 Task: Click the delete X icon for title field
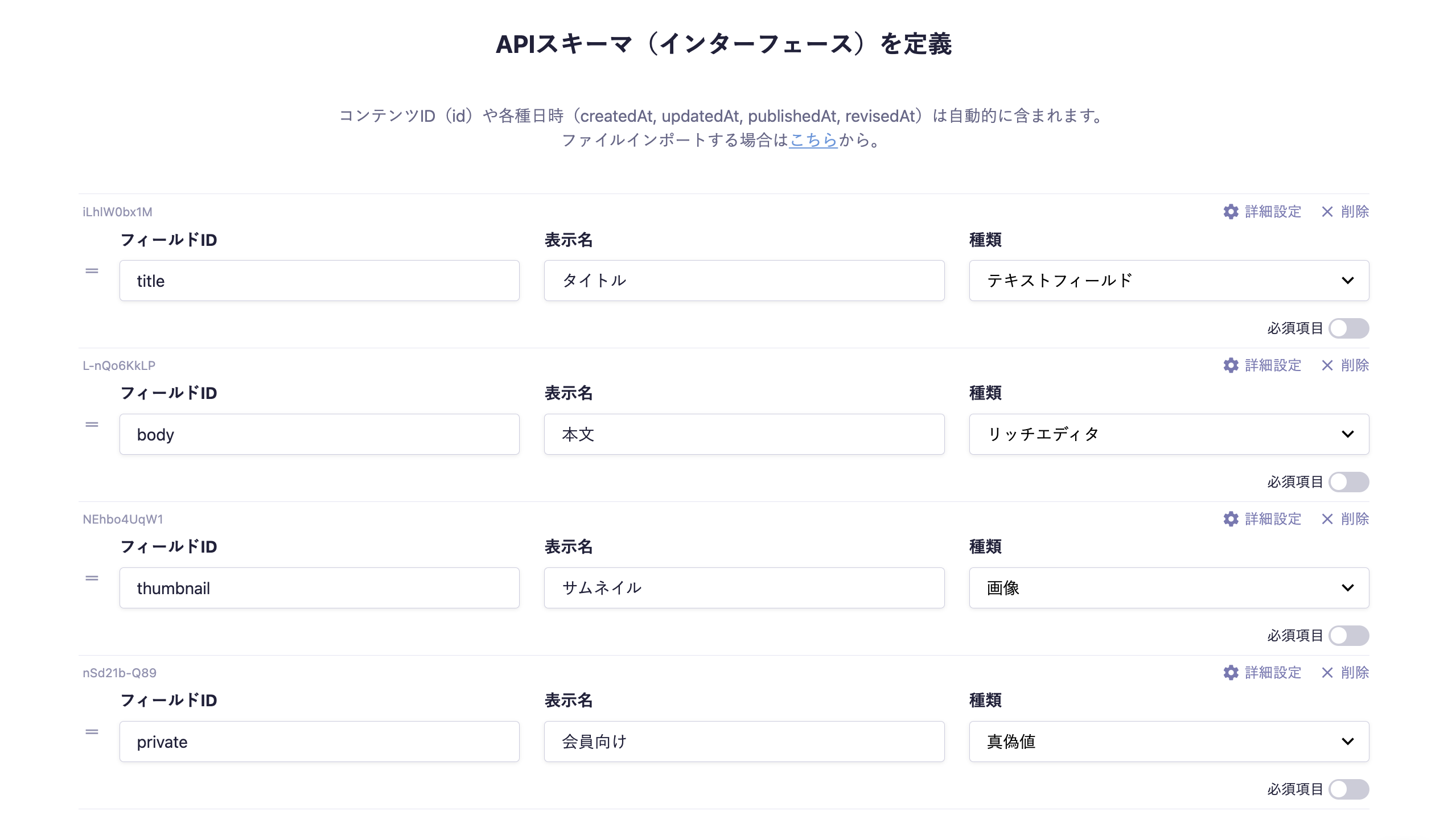pos(1327,212)
